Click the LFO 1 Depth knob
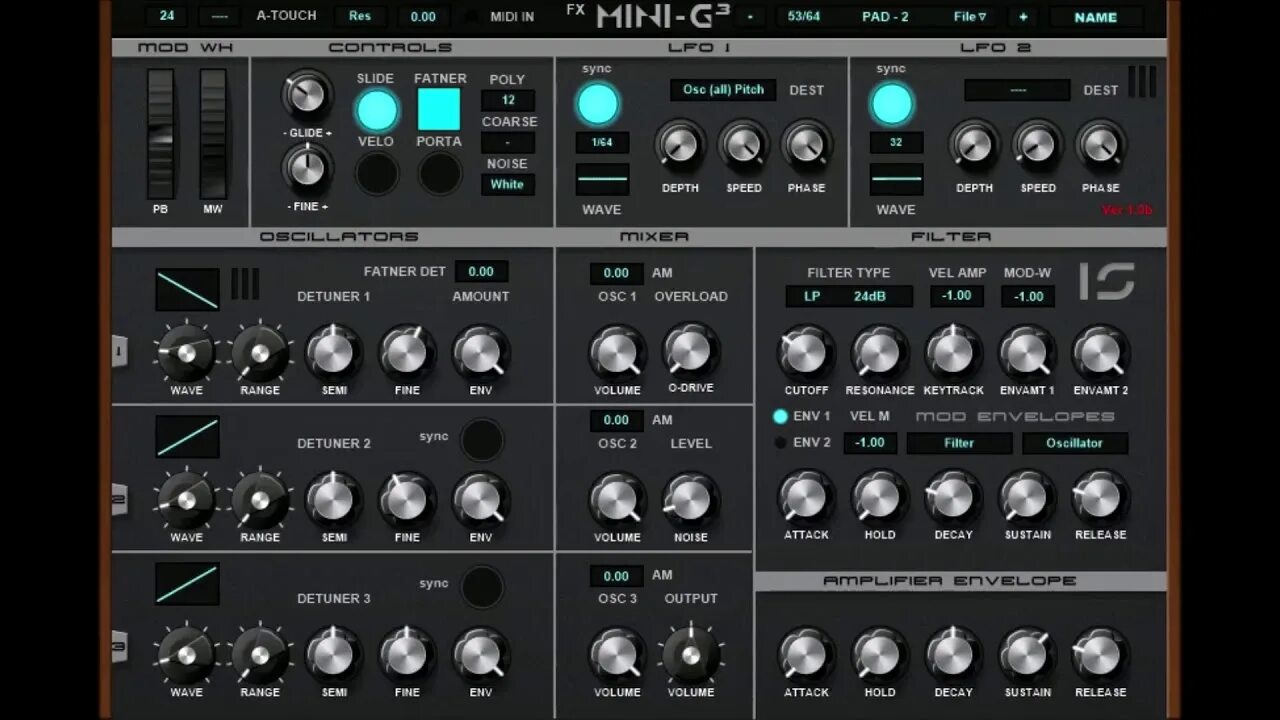Viewport: 1280px width, 720px height. click(680, 147)
